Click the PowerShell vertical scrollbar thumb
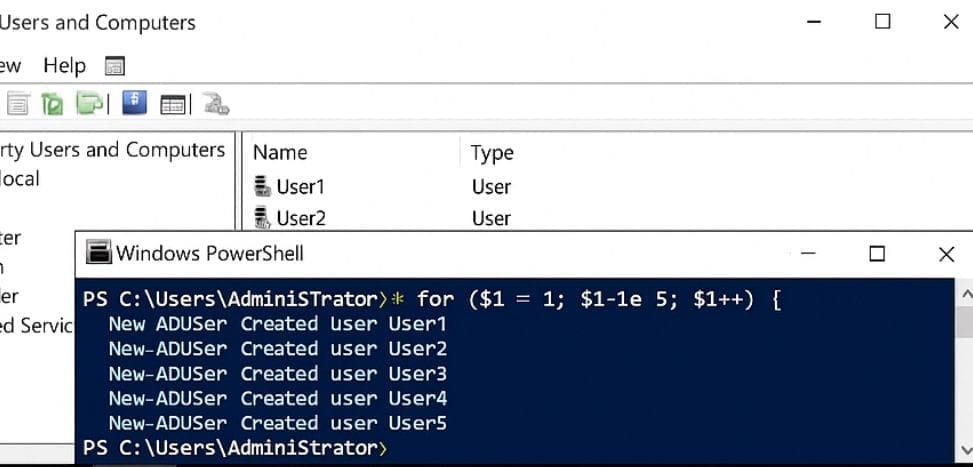The height and width of the screenshot is (467, 973). pyautogui.click(x=964, y=322)
